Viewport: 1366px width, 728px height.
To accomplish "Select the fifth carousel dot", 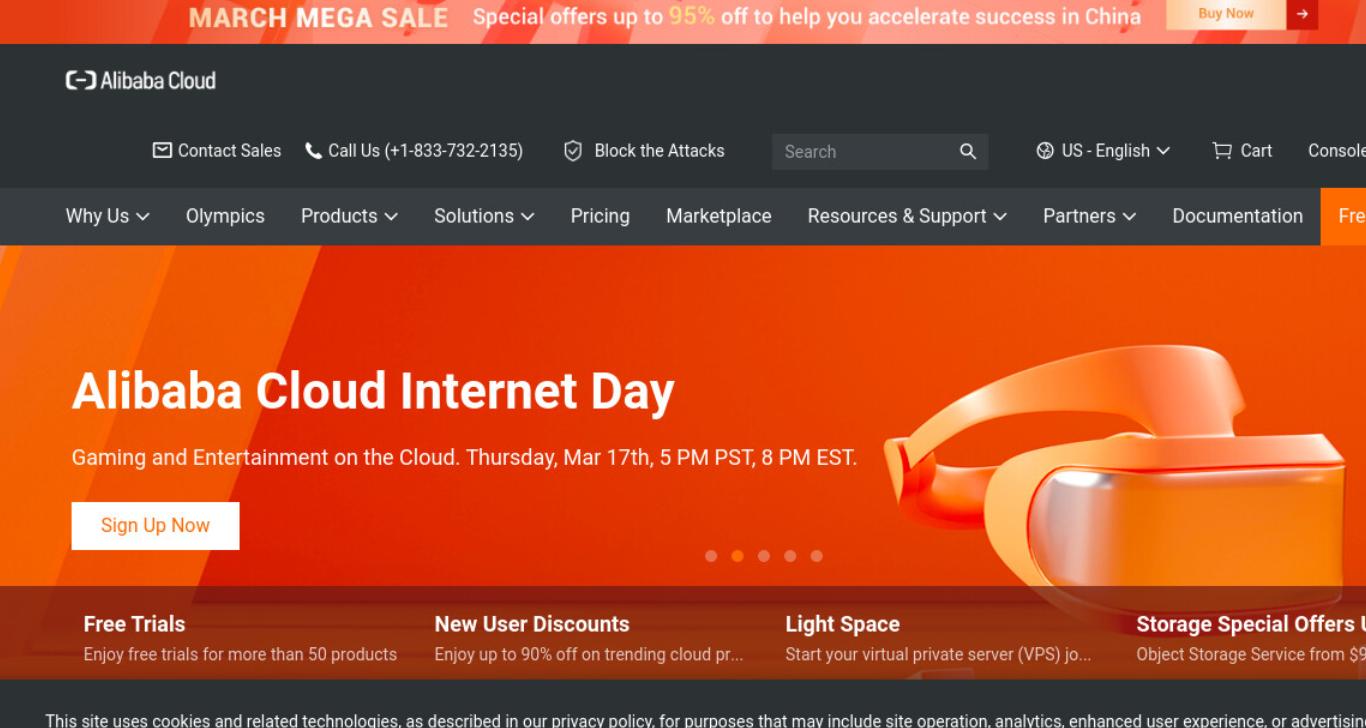I will tap(816, 556).
